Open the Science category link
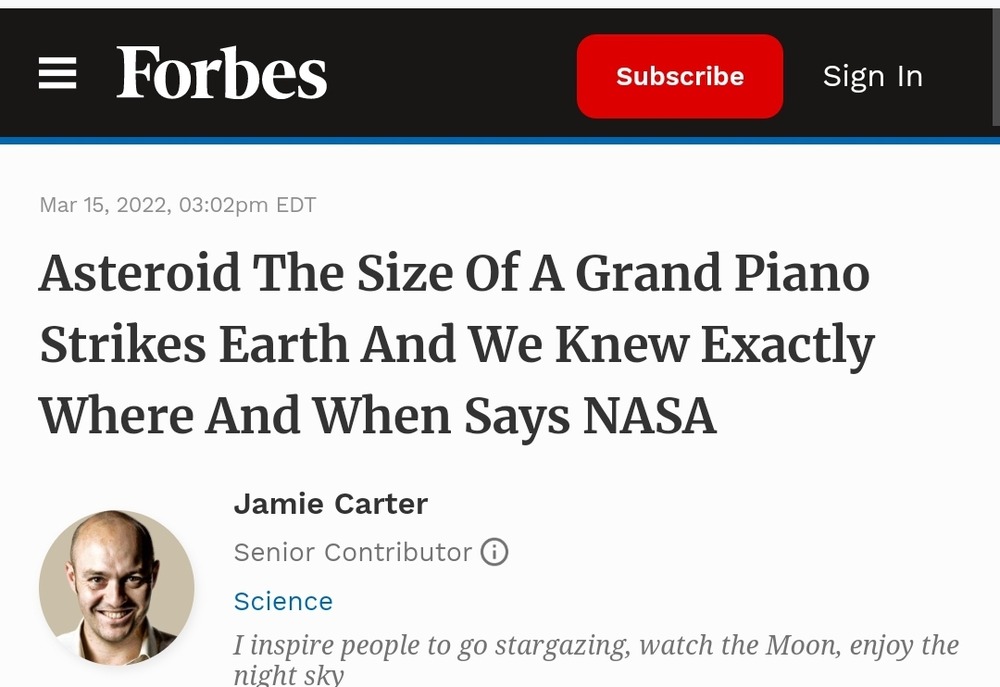The width and height of the screenshot is (1000, 687). tap(283, 601)
